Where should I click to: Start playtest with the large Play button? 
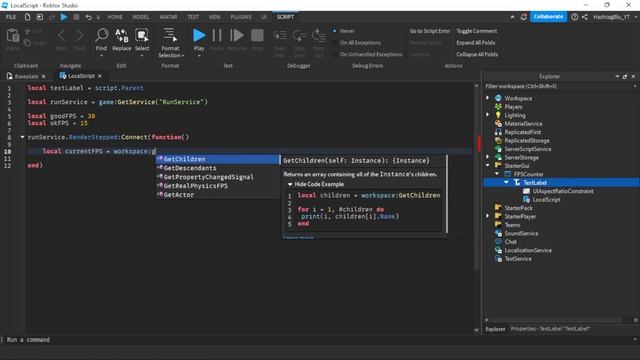click(199, 36)
